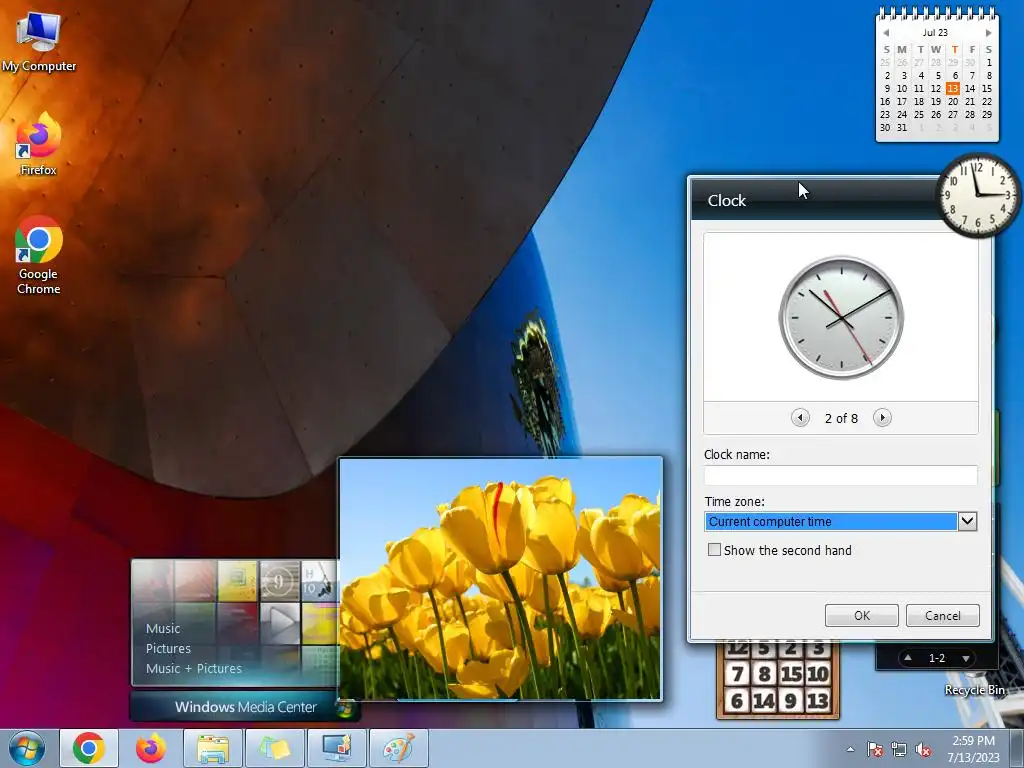Select Music + Pictures in Media Center gadget
The width and height of the screenshot is (1024, 768).
coord(193,668)
